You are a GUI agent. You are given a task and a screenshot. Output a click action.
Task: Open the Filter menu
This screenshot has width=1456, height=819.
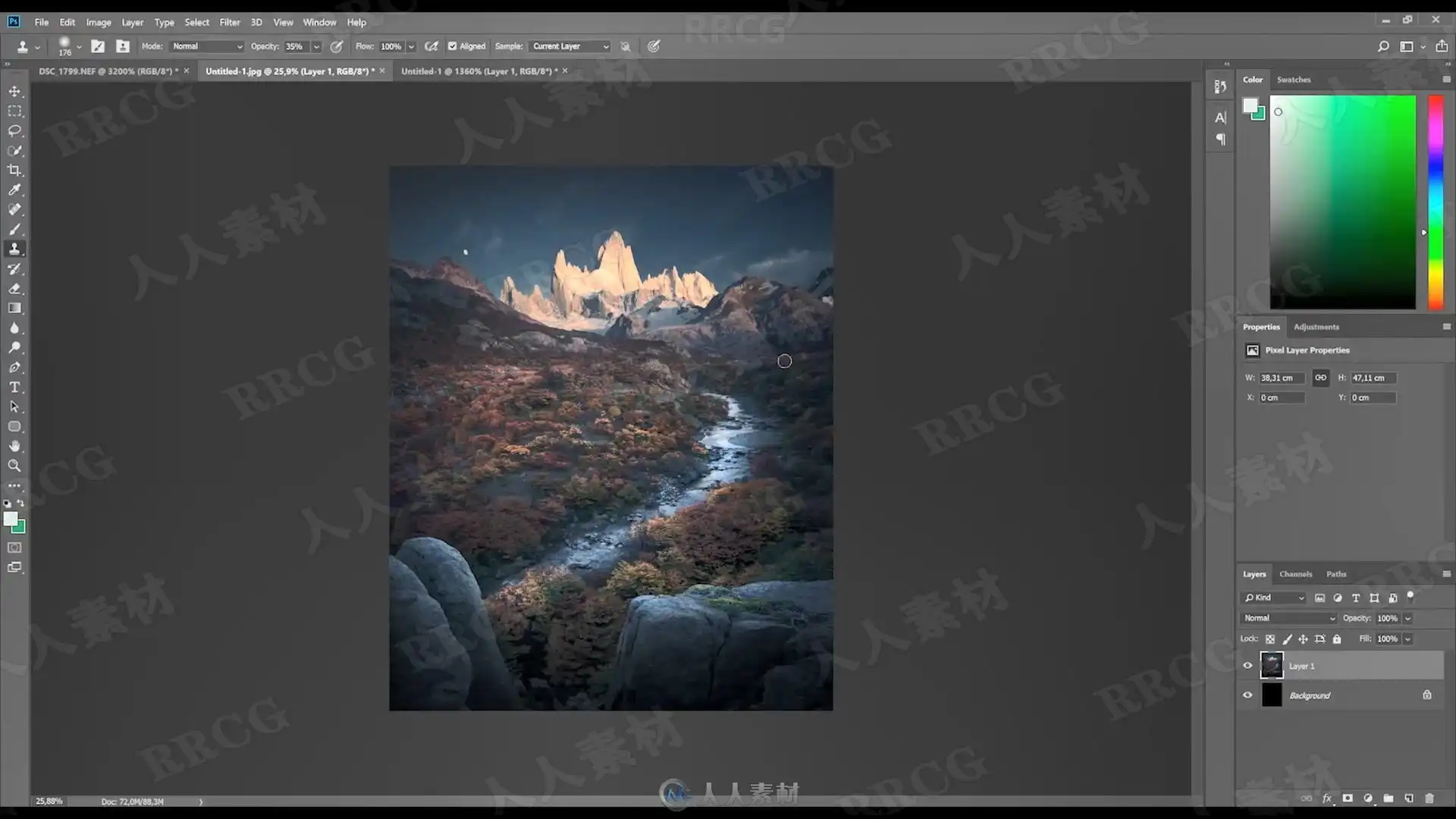click(229, 22)
